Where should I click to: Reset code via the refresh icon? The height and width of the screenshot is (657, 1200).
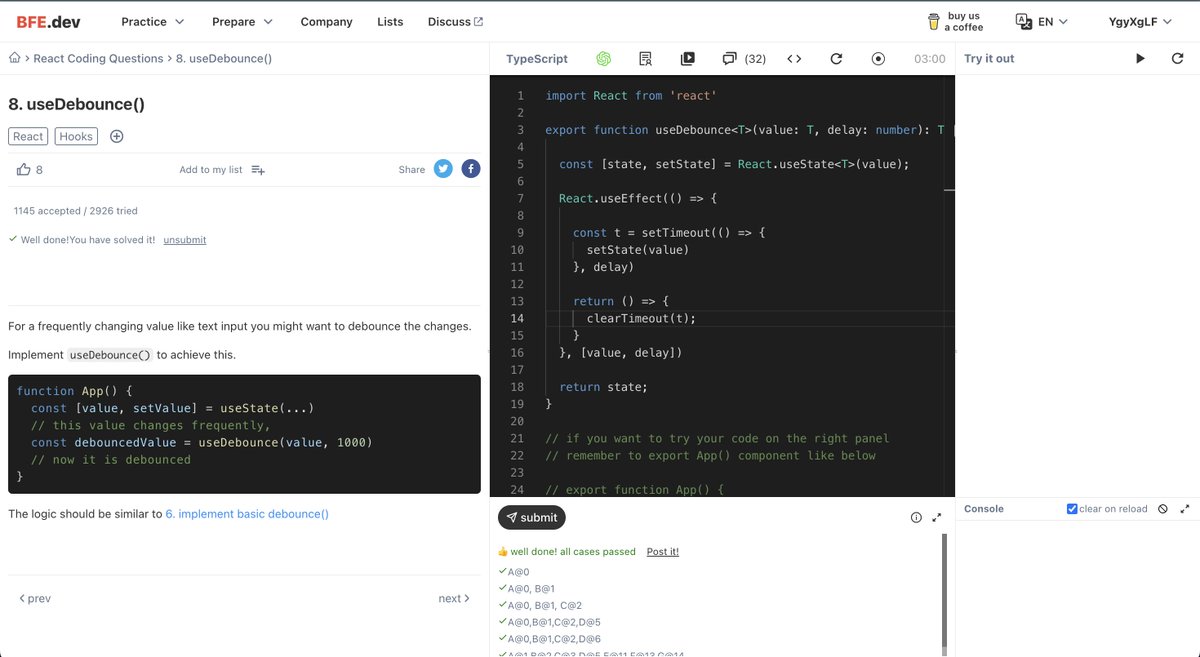(836, 58)
